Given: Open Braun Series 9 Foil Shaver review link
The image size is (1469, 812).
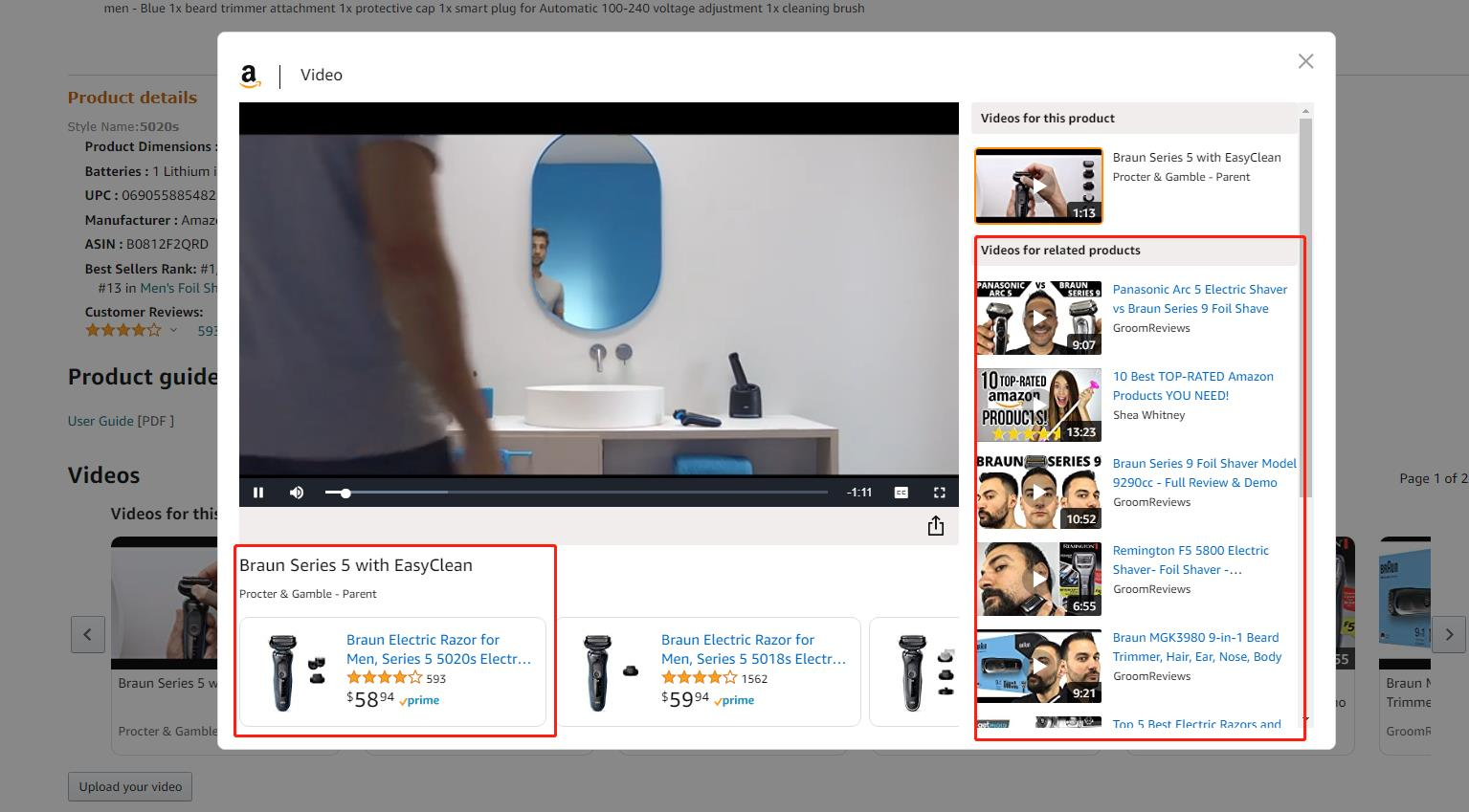Looking at the screenshot, I should click(1204, 472).
